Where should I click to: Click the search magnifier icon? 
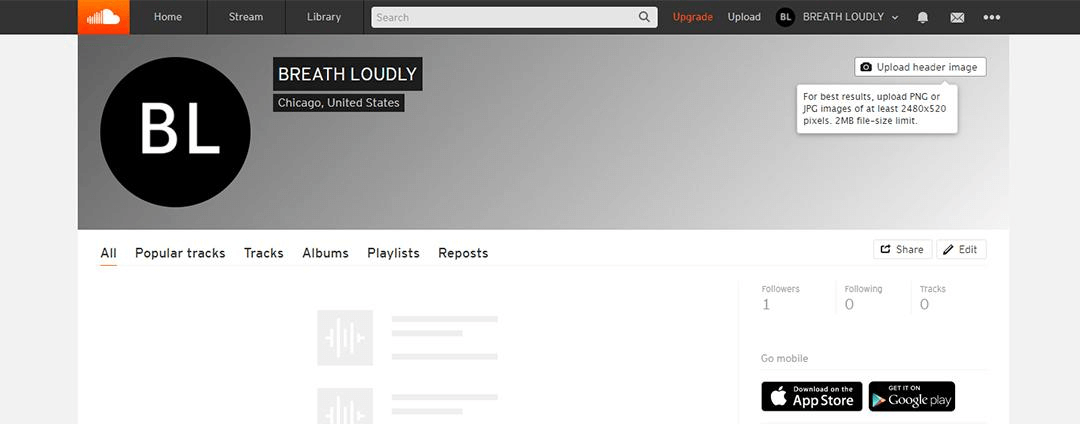(644, 17)
